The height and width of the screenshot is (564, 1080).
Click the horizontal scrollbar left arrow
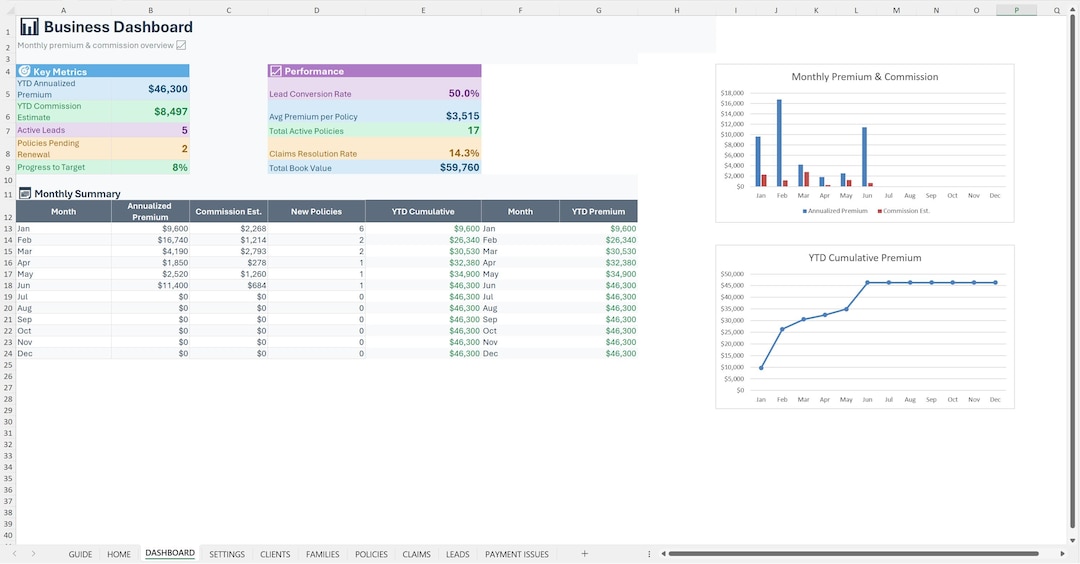click(x=663, y=554)
